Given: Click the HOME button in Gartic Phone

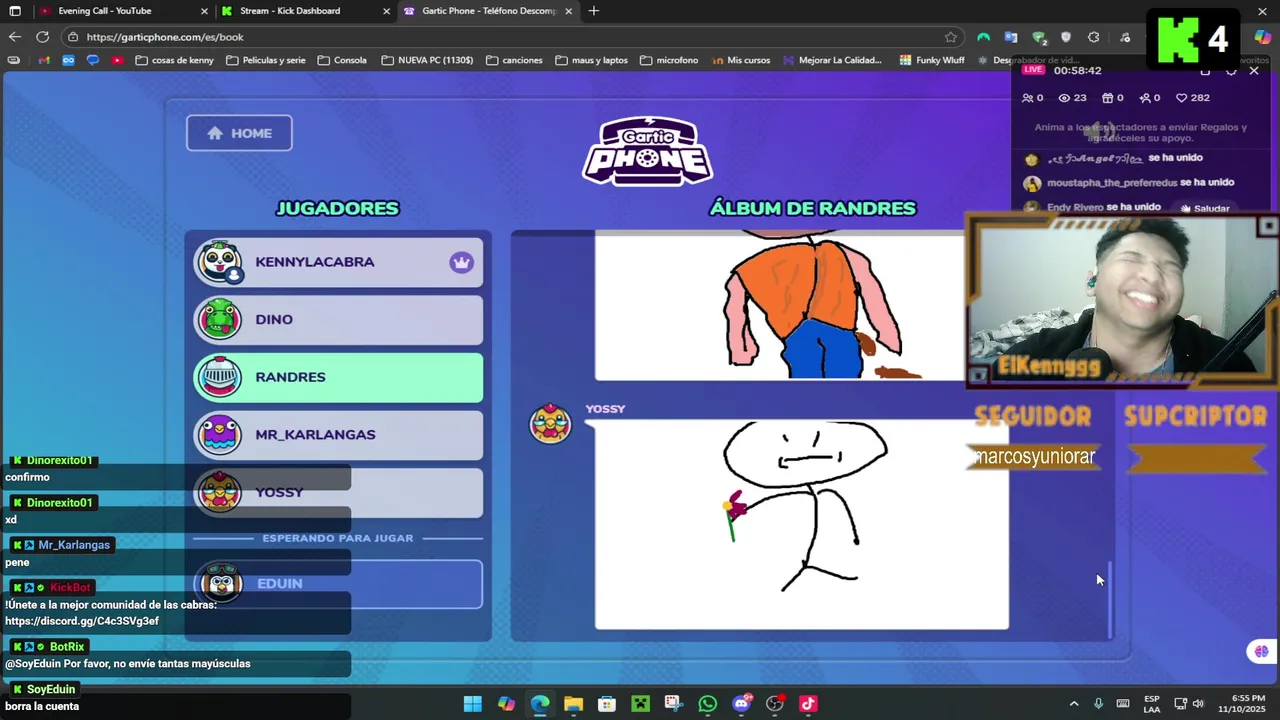Looking at the screenshot, I should click(239, 133).
